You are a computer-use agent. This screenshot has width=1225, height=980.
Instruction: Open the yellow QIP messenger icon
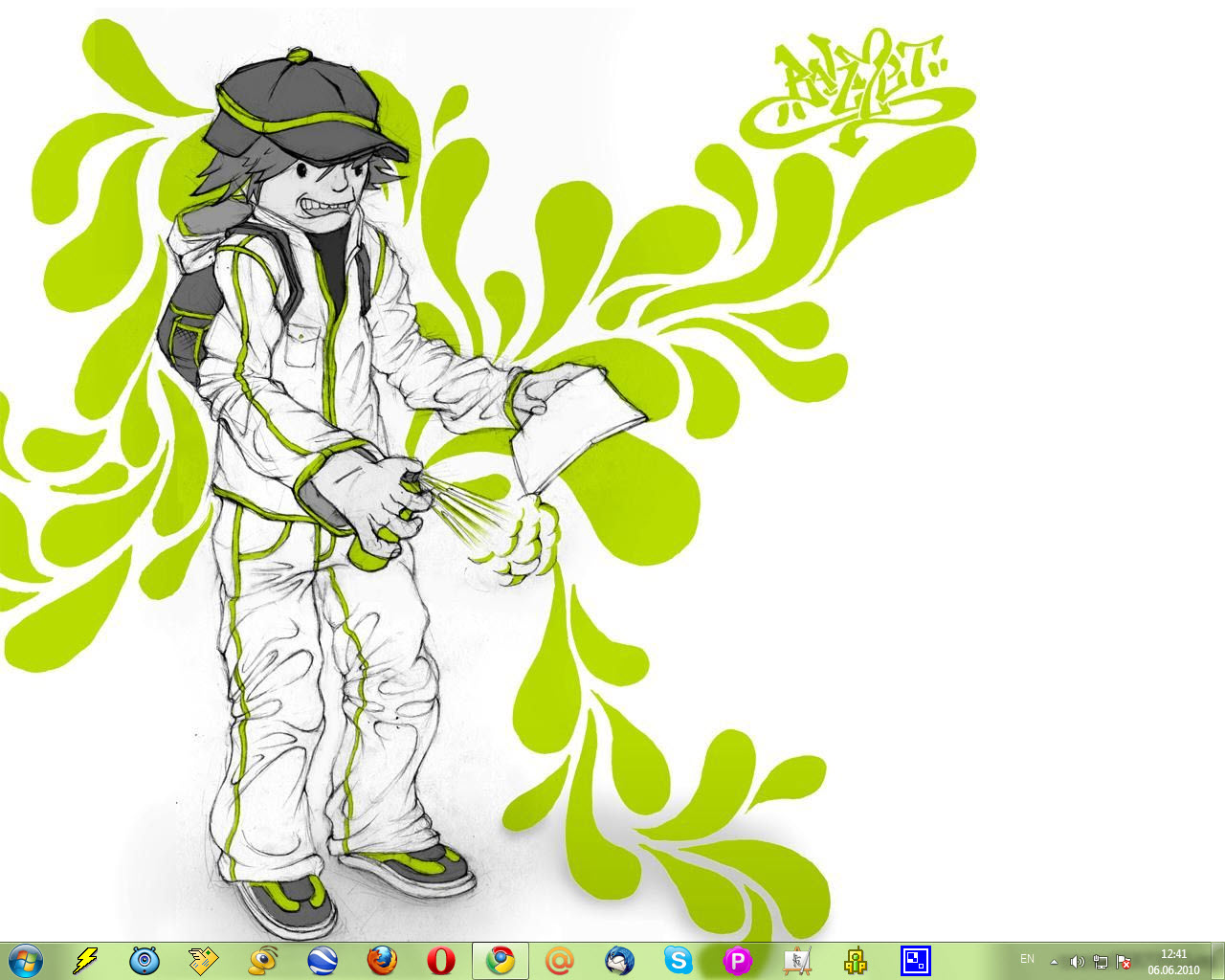click(856, 960)
